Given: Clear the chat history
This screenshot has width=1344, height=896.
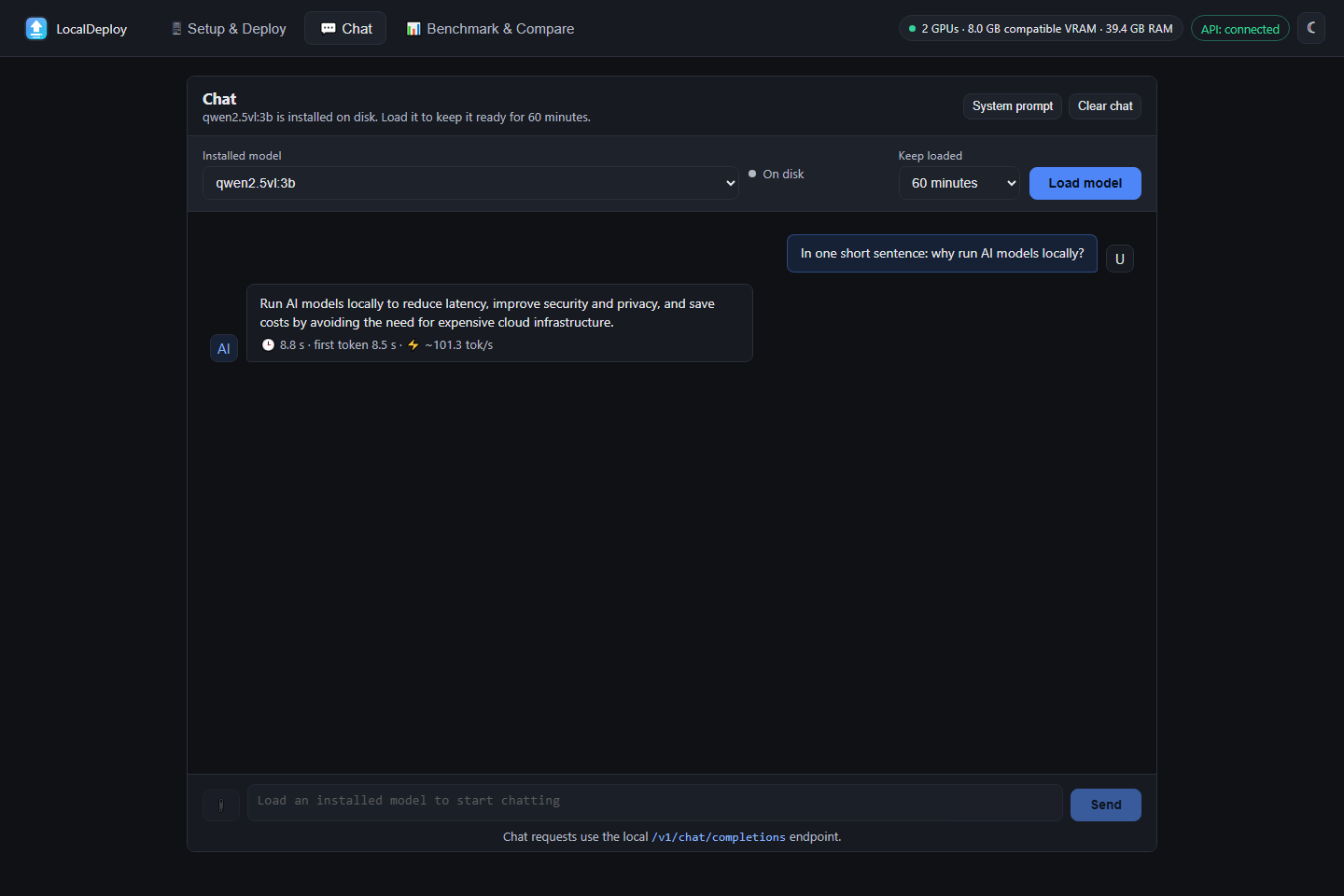Looking at the screenshot, I should (x=1105, y=106).
